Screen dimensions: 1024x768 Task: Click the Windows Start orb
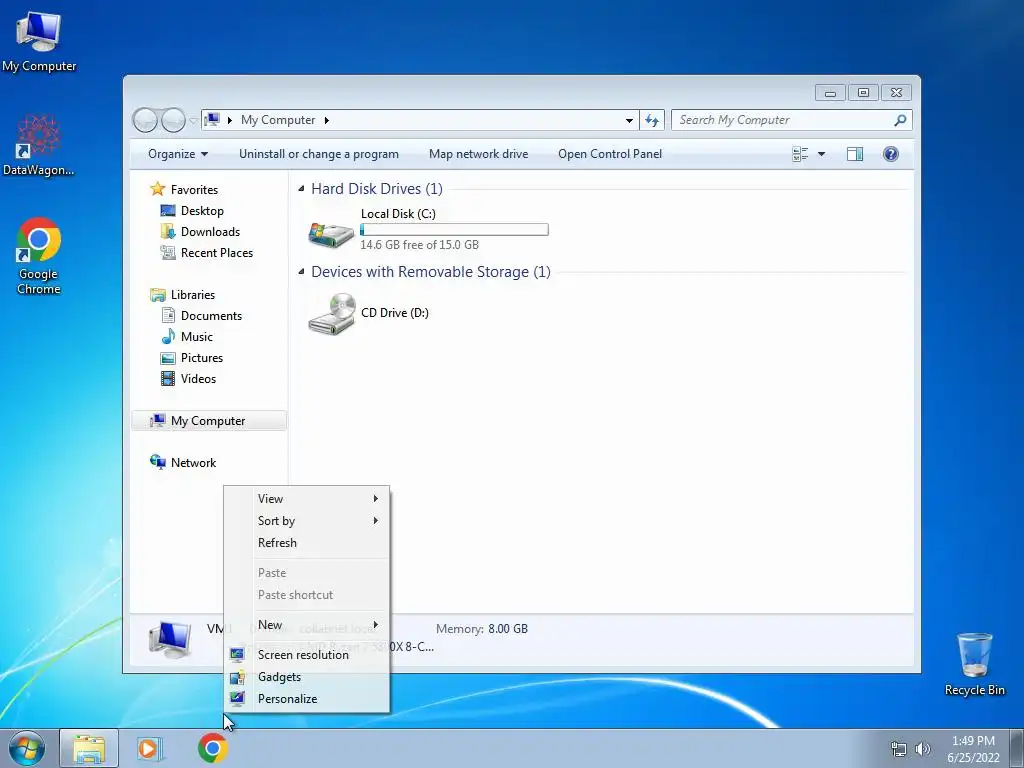[27, 748]
